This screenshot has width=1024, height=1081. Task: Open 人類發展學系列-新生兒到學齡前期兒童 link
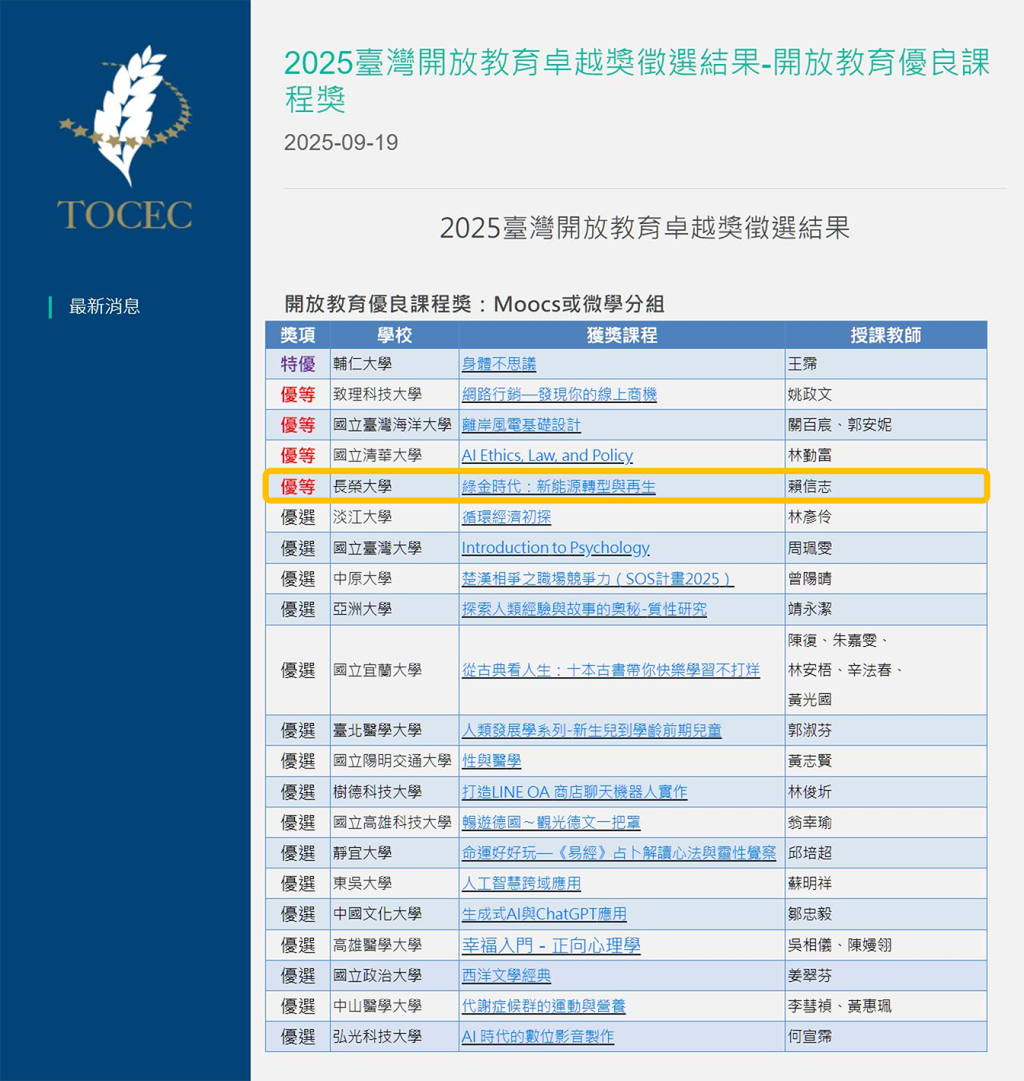(591, 731)
